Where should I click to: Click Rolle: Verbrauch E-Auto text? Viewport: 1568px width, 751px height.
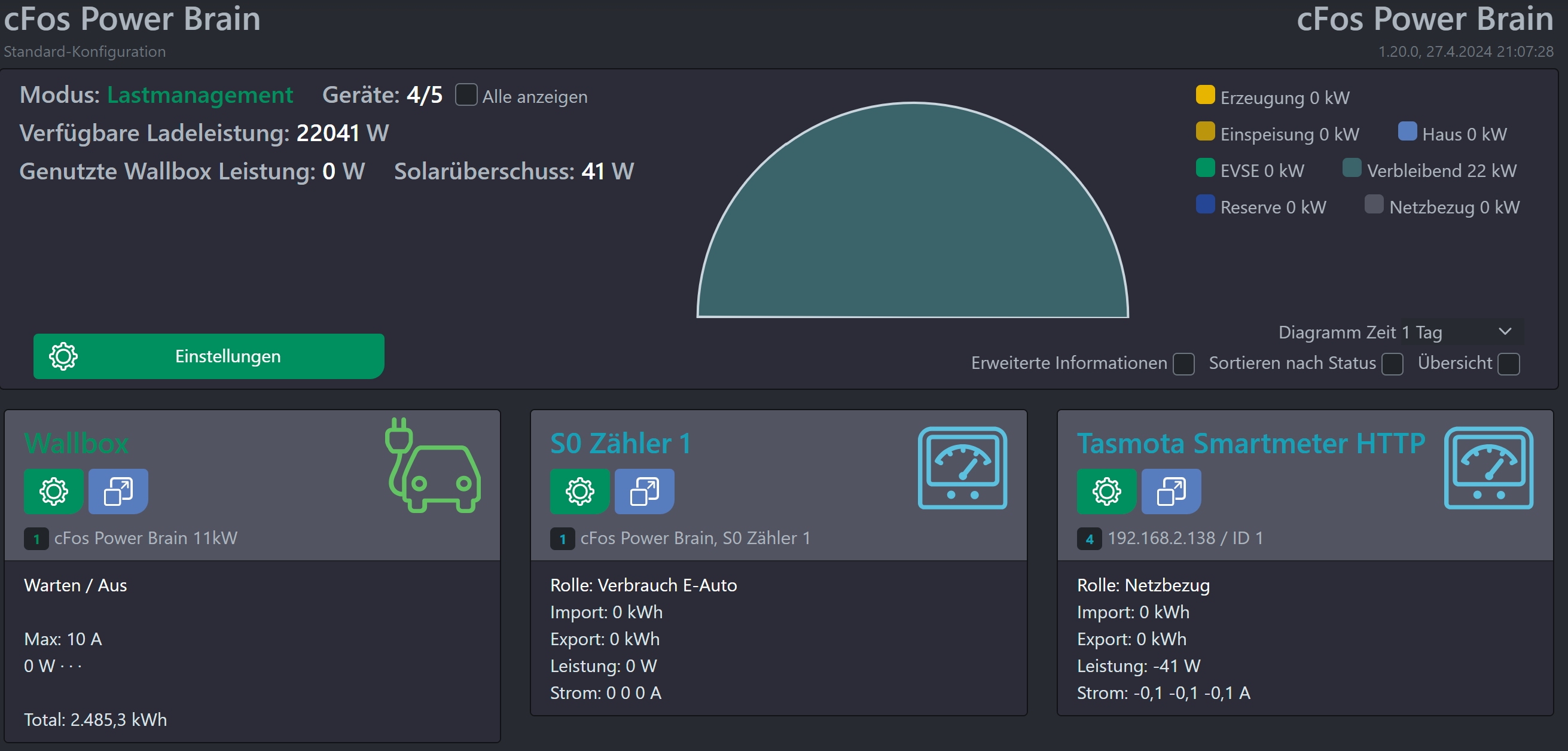click(643, 585)
